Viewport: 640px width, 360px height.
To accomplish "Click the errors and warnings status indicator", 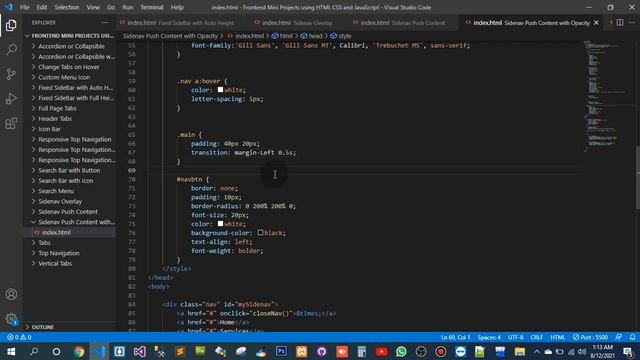I will (x=19, y=337).
